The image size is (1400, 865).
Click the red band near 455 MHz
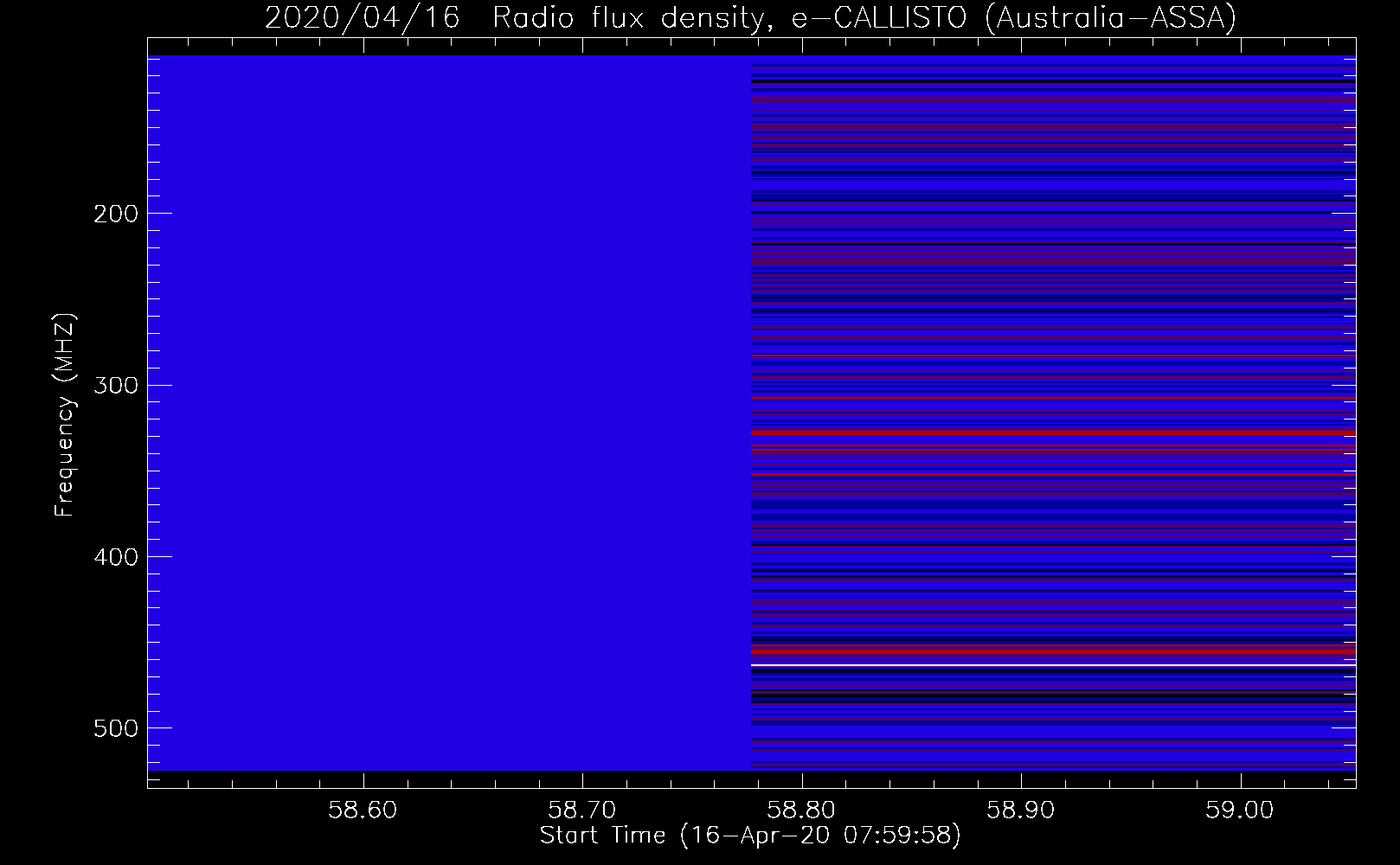pos(1053,650)
